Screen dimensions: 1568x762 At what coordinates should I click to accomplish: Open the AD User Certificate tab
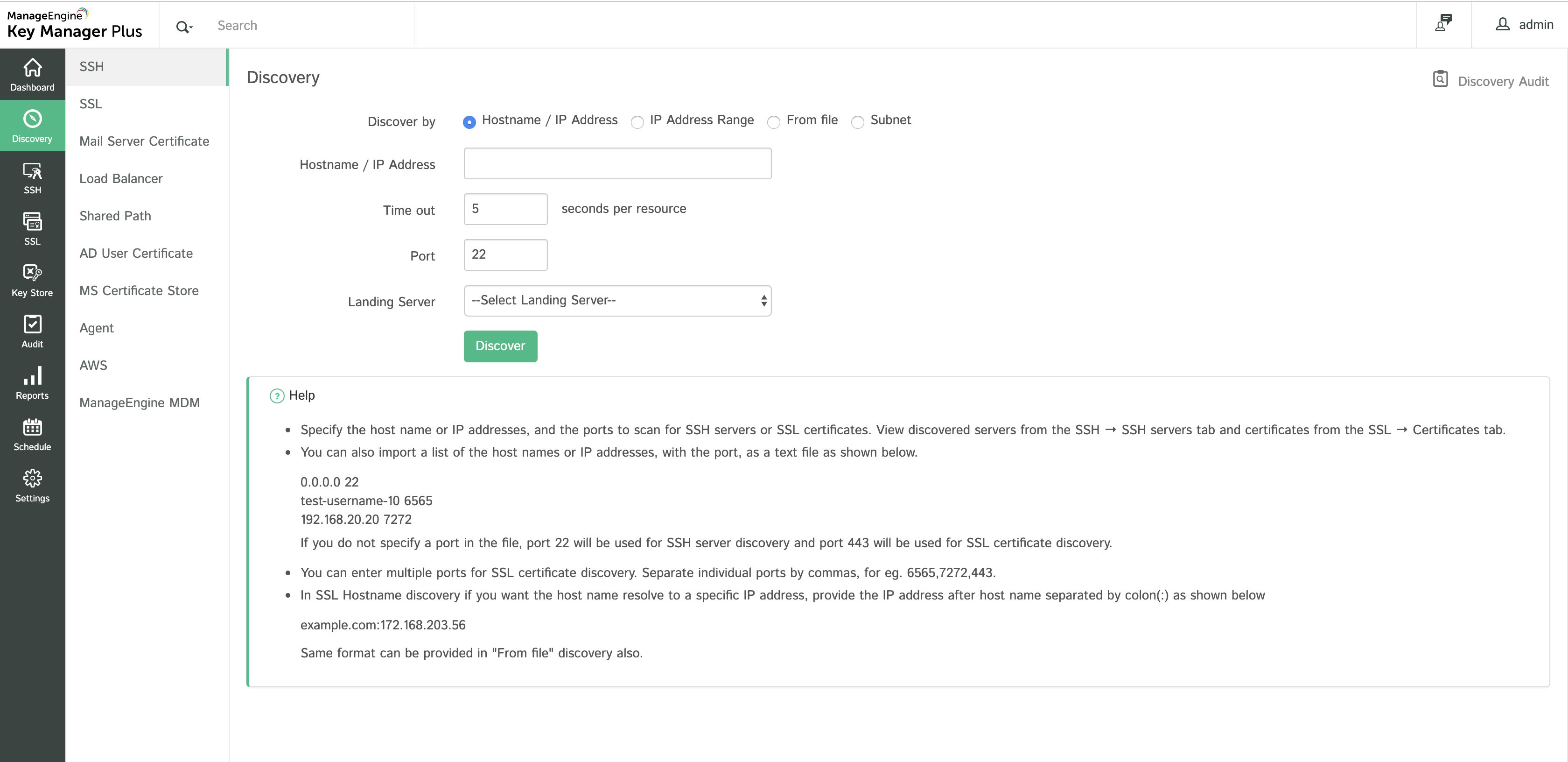tap(136, 253)
